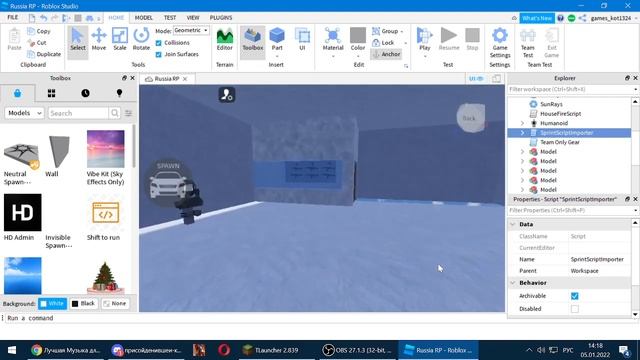
Task: Switch to the TEST ribbon tab
Action: tap(170, 18)
